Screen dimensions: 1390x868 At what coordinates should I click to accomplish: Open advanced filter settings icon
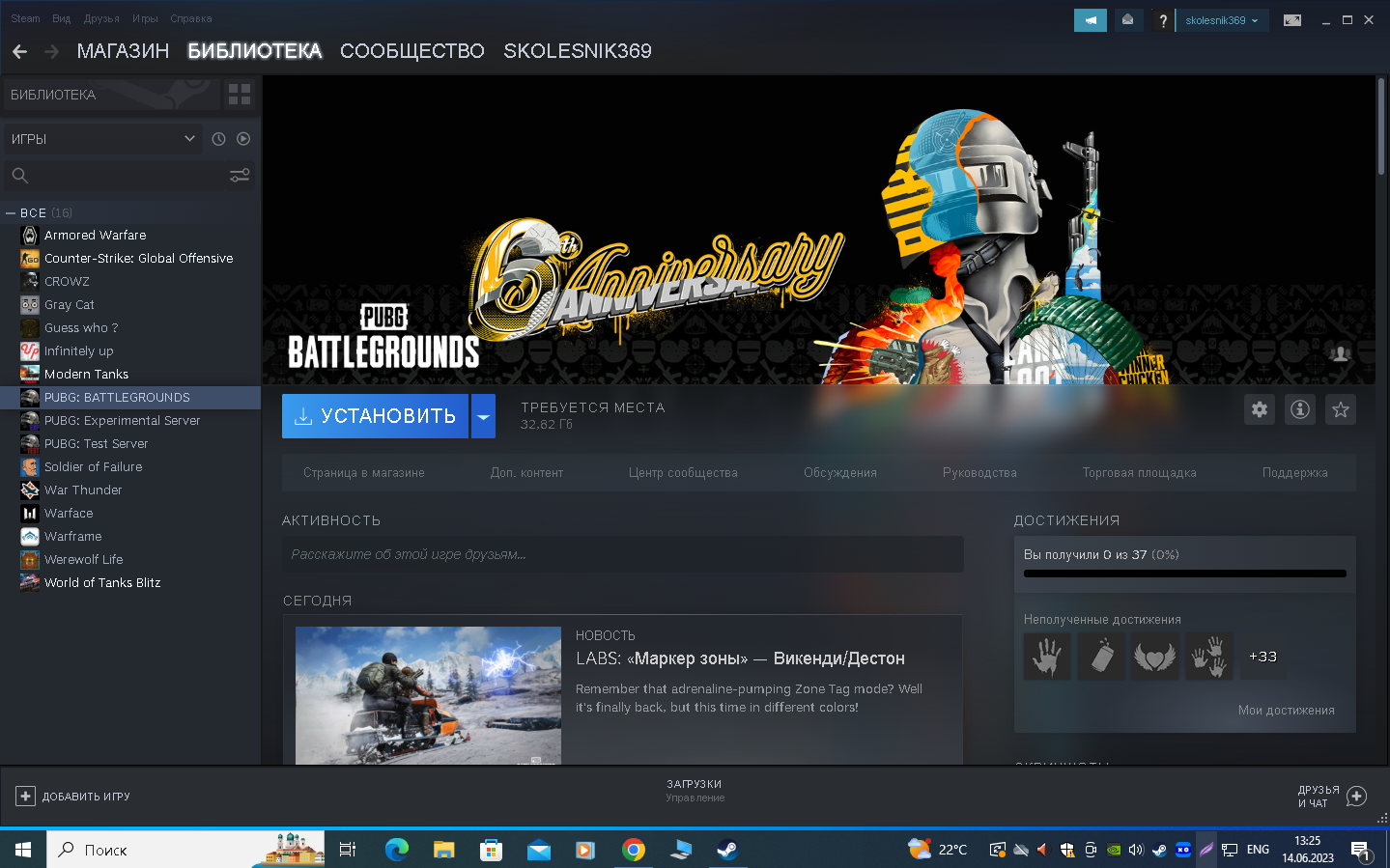(x=240, y=175)
